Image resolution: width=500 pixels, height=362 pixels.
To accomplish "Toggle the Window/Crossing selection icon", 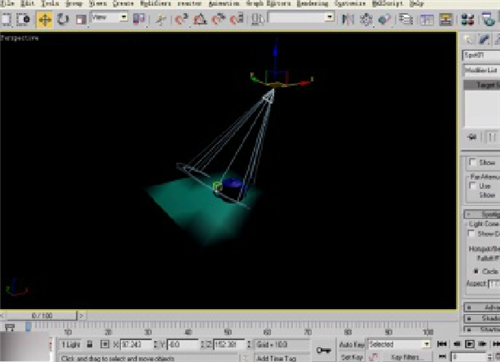I will coord(23,19).
